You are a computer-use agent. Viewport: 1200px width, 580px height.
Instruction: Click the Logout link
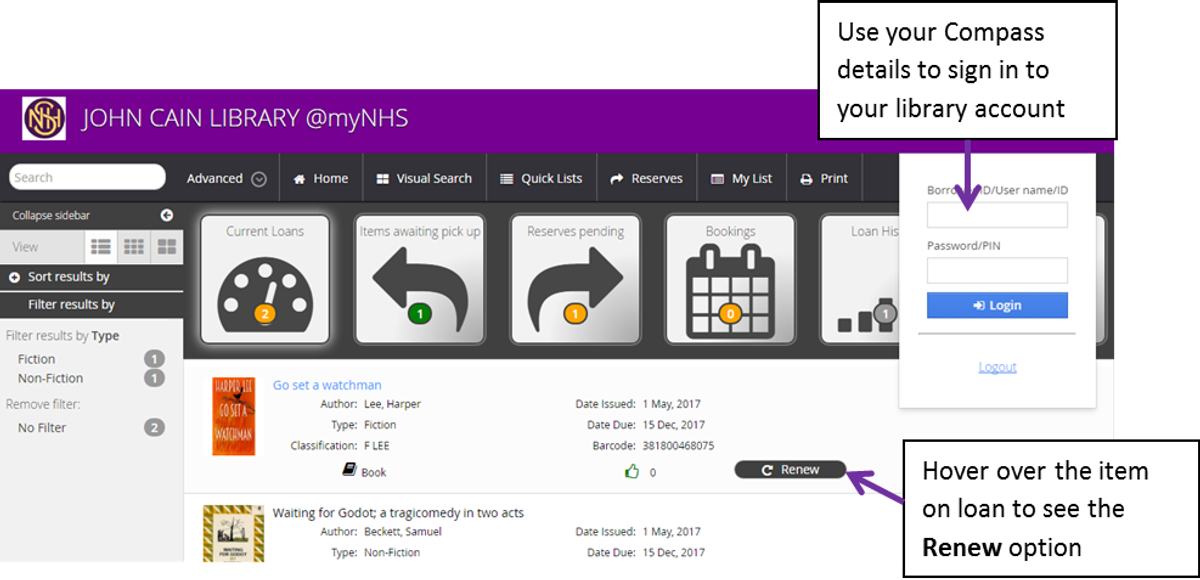coord(997,367)
